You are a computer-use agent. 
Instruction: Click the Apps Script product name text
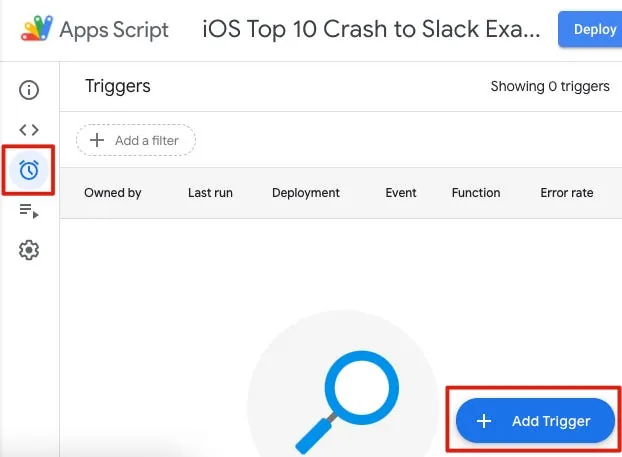point(114,29)
